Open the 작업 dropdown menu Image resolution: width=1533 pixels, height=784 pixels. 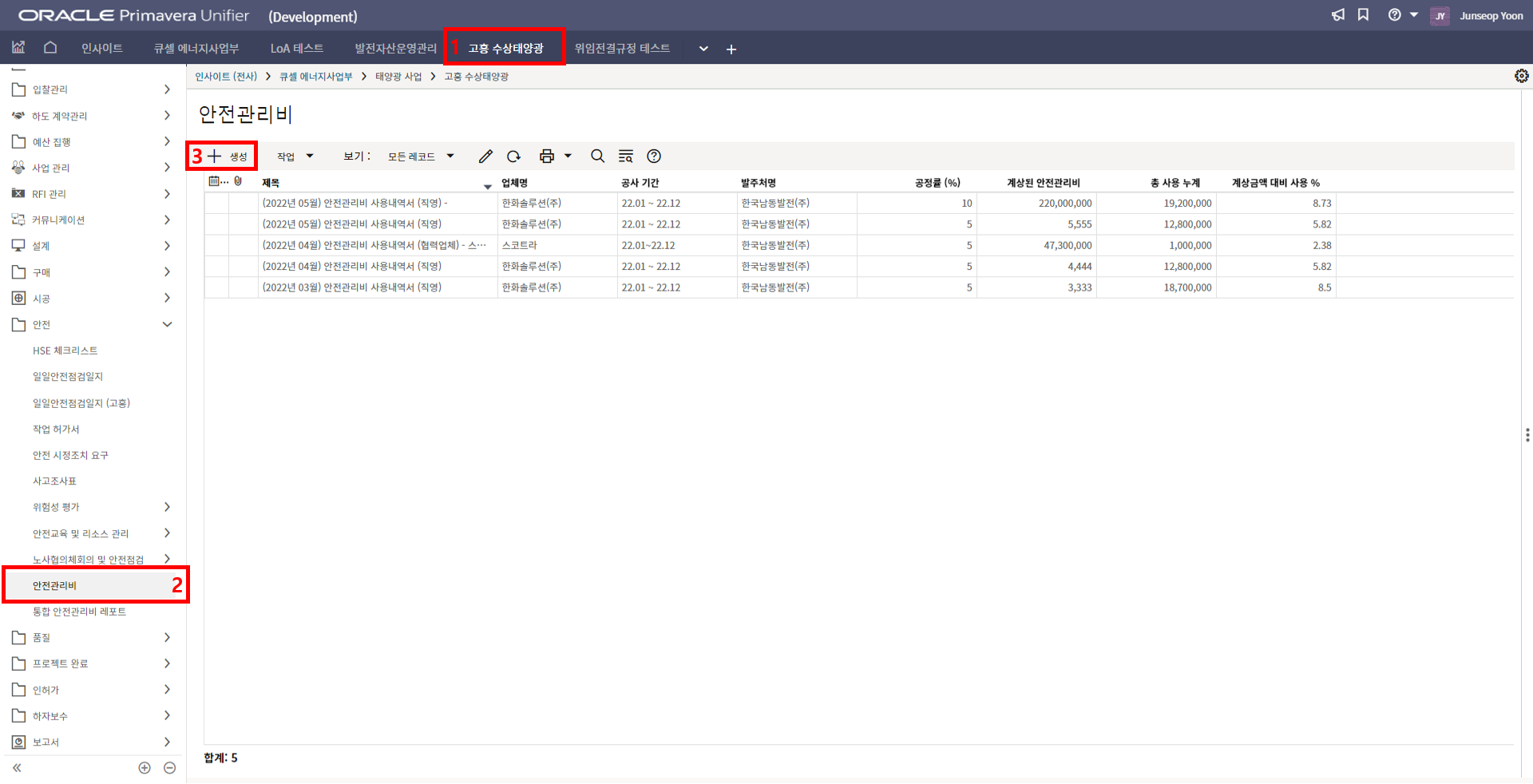point(295,156)
